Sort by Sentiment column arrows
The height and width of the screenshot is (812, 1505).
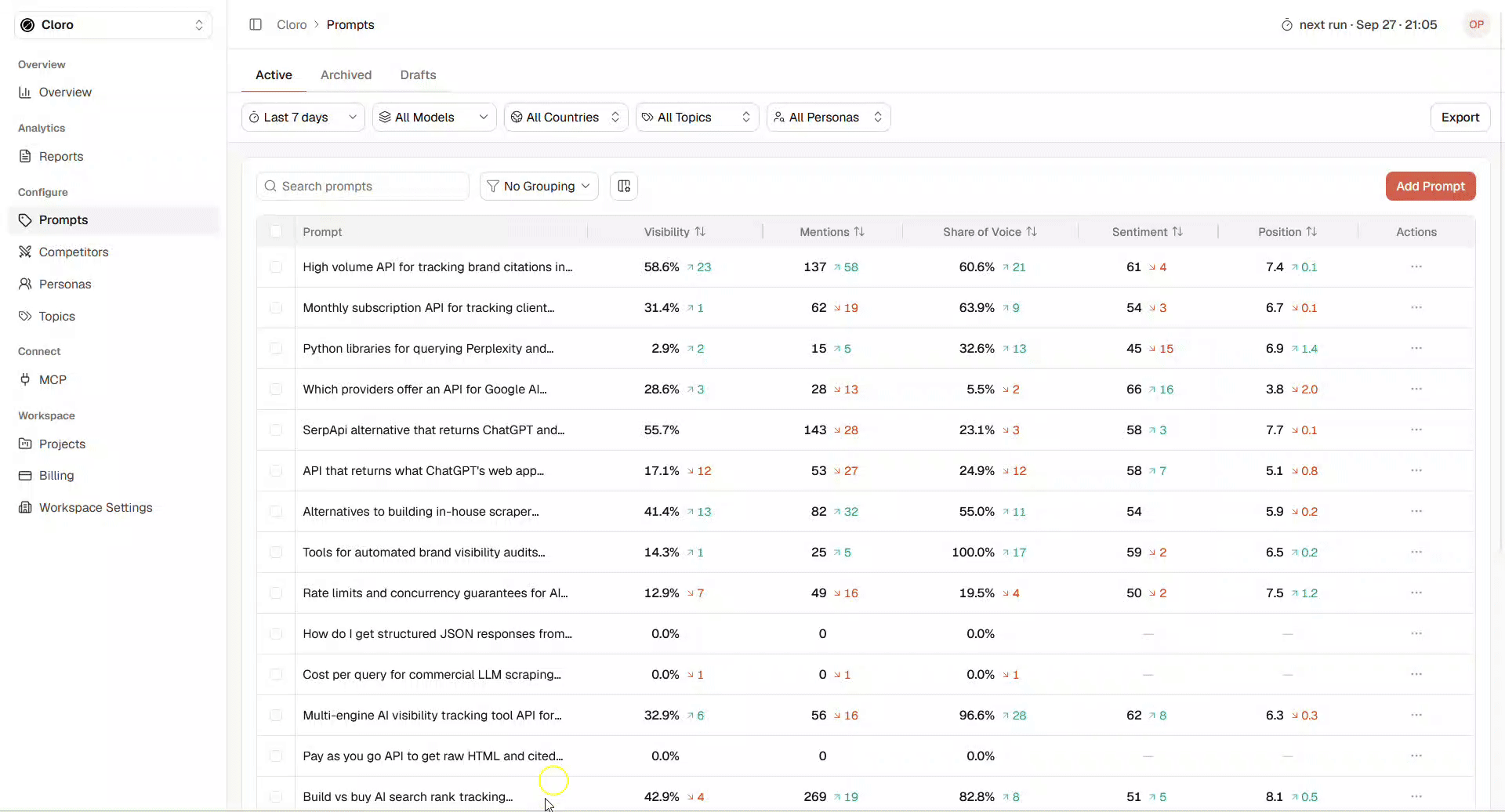coord(1177,231)
